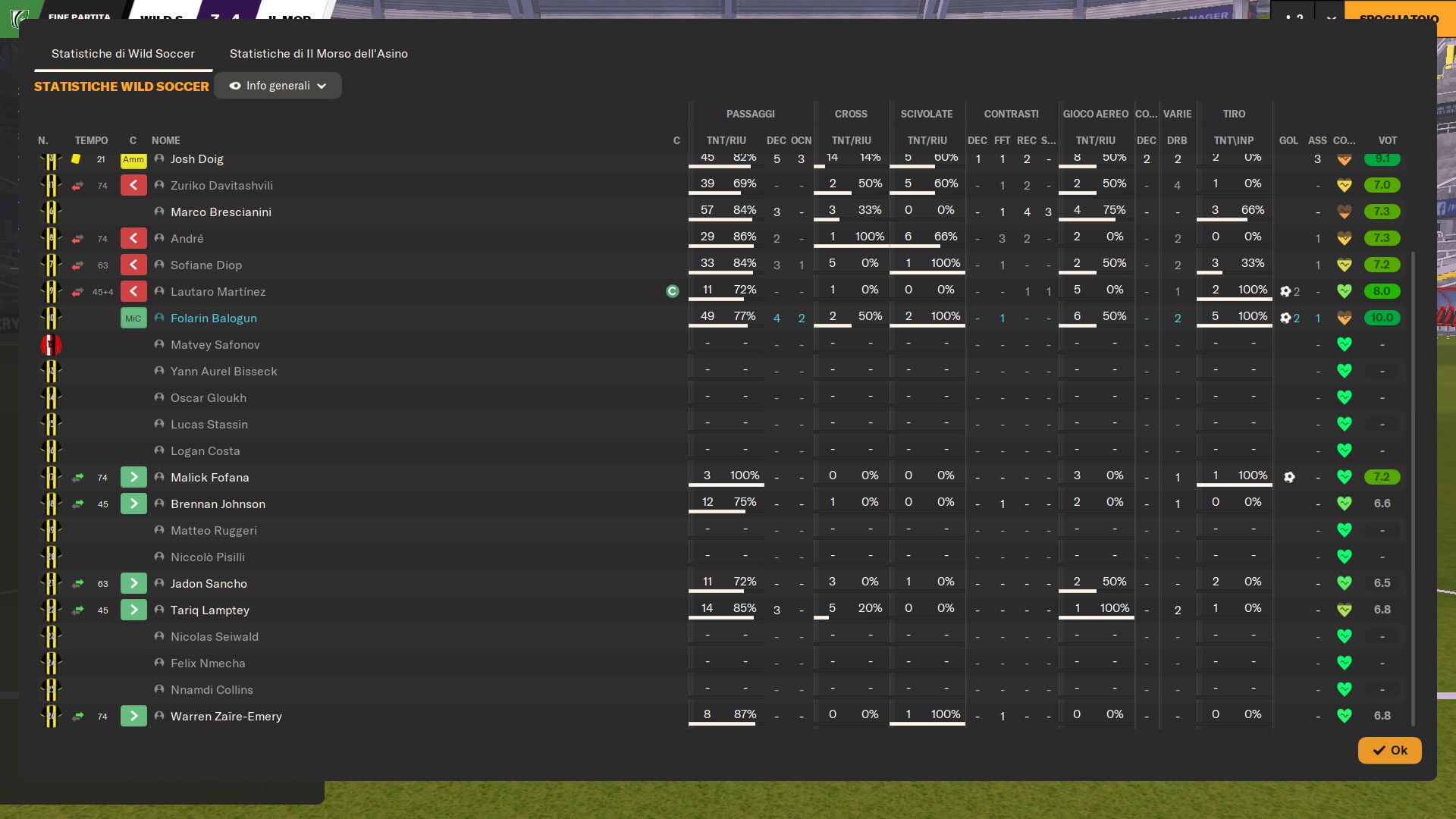Viewport: 1456px width, 819px height.
Task: Click Josh Doig yellow card icon
Action: [x=76, y=159]
